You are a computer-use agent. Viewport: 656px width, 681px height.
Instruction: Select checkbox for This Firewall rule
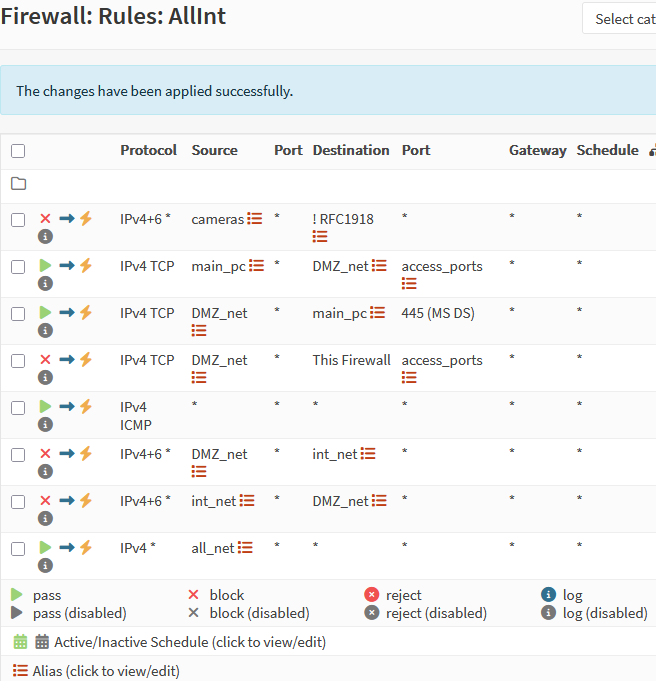coord(18,360)
